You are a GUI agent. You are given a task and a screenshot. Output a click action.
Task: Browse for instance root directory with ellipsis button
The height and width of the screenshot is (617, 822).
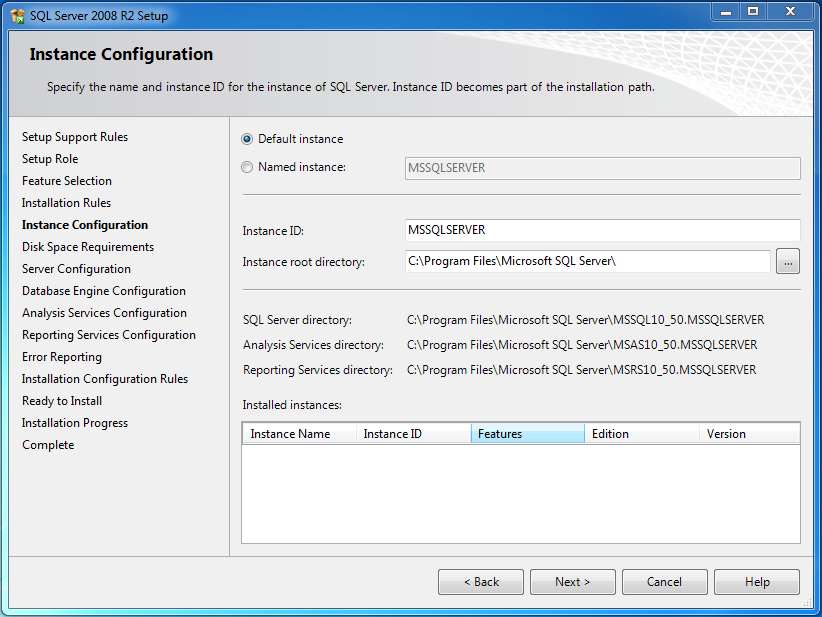click(x=788, y=262)
